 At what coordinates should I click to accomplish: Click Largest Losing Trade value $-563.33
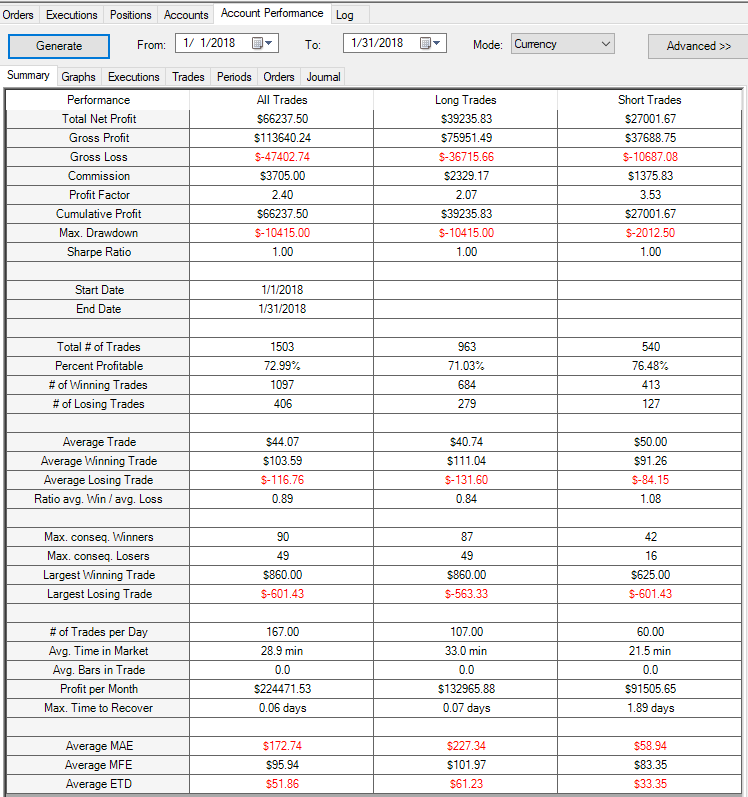[x=466, y=594]
